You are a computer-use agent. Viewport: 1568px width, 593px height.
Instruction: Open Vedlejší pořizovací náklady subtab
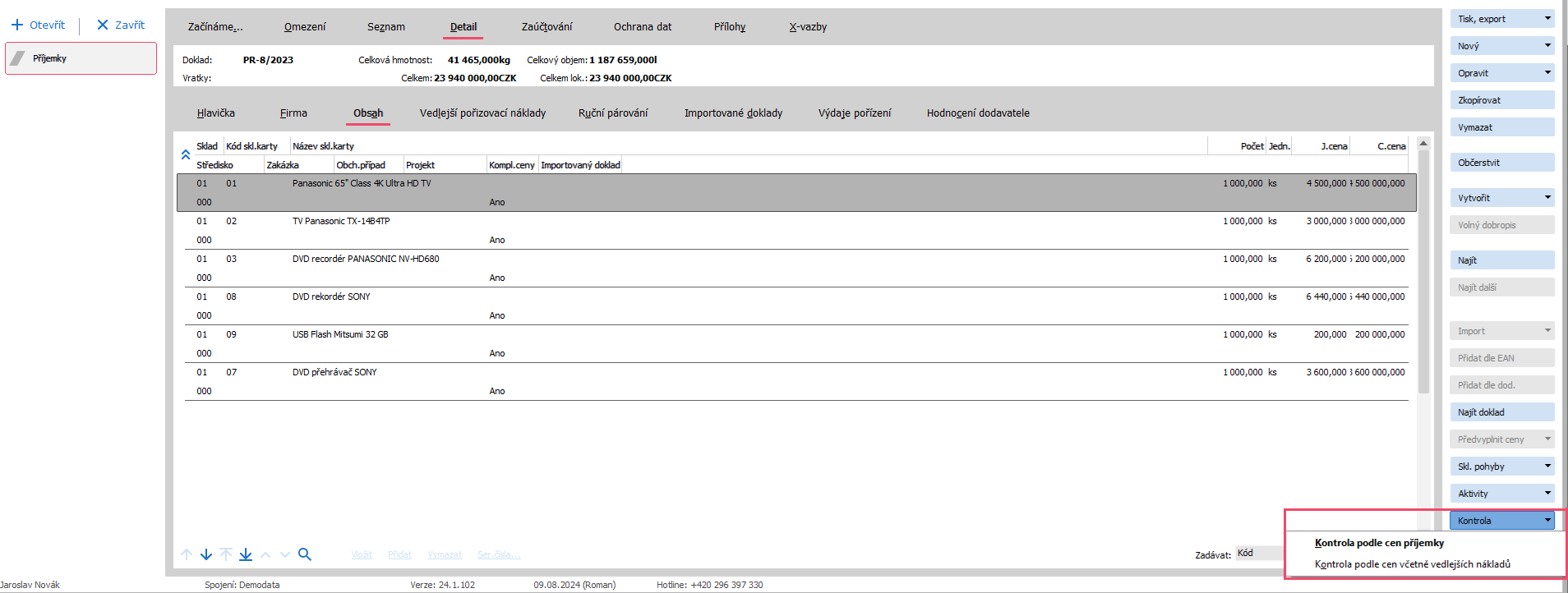point(482,113)
